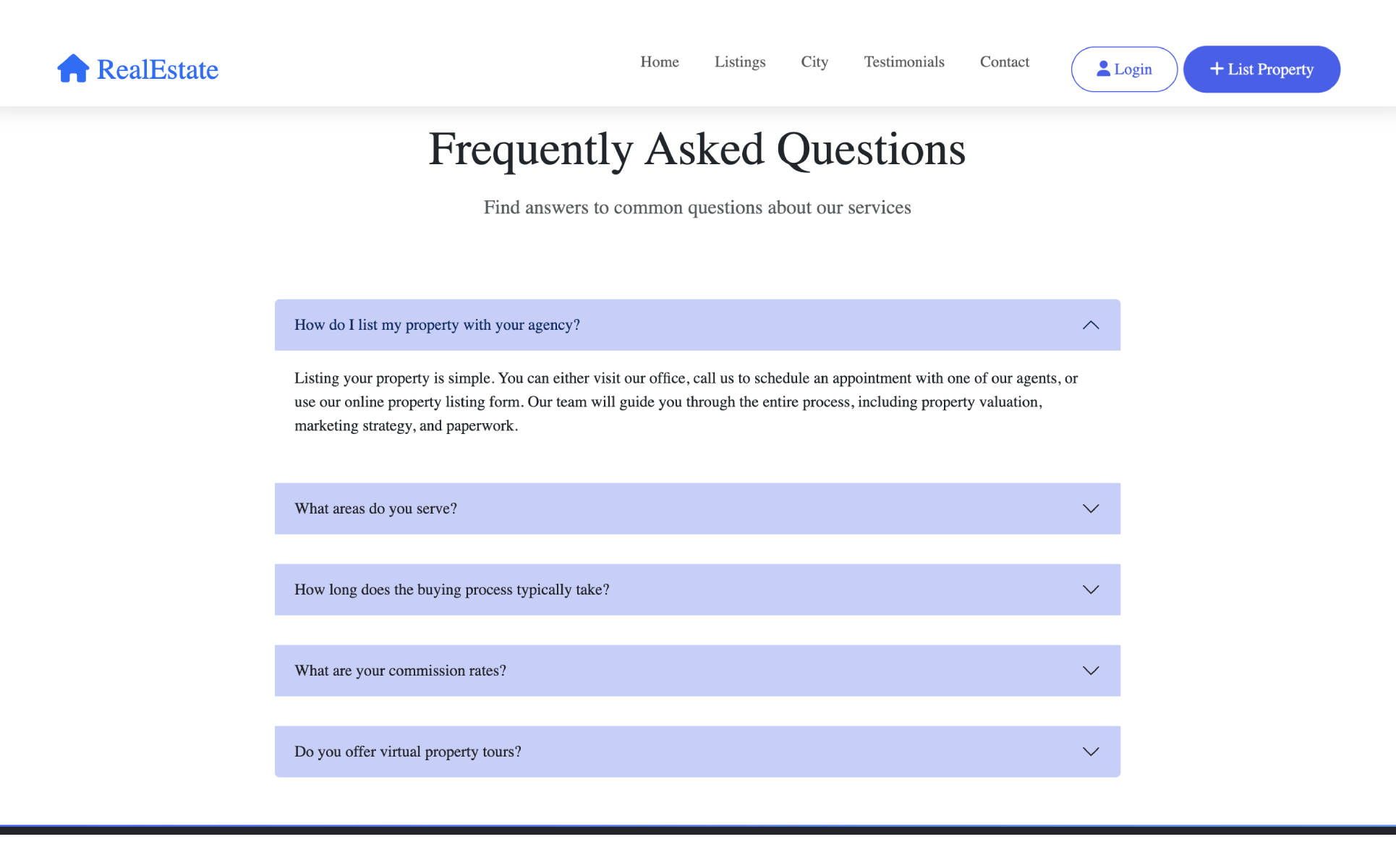1396x868 pixels.
Task: Open the Contact nav link
Action: tap(1004, 62)
